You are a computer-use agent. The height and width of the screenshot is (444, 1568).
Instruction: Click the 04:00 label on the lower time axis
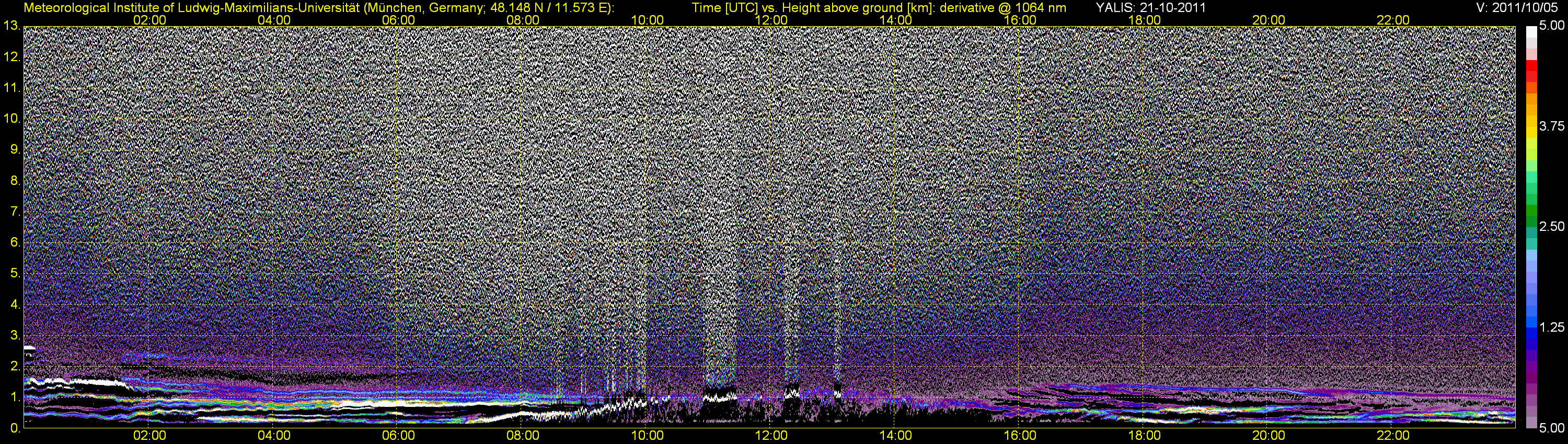click(x=274, y=436)
